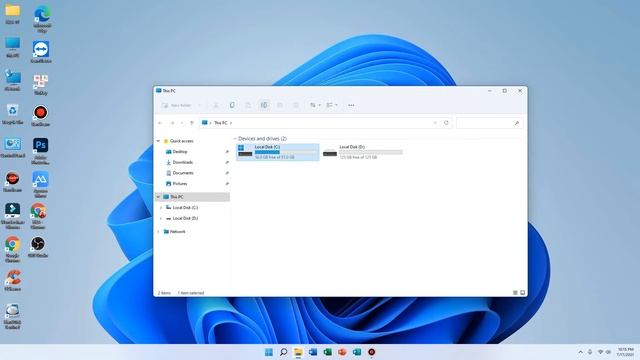The image size is (640, 360).
Task: Collapse the Devices and drives group
Action: [x=235, y=139]
